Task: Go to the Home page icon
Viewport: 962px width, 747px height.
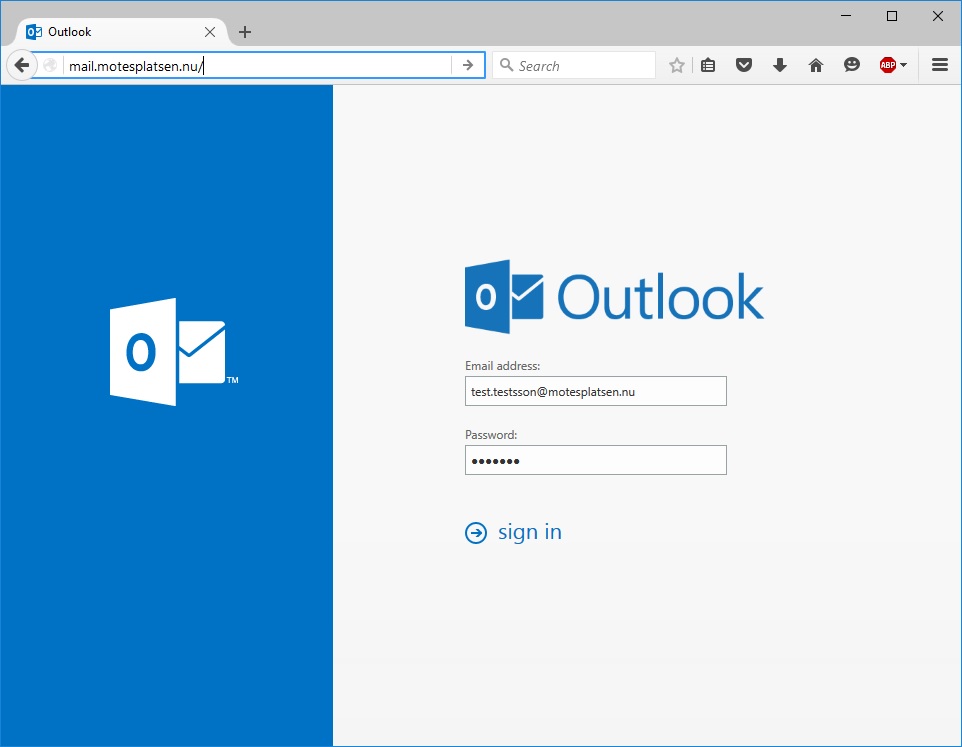Action: 815,65
